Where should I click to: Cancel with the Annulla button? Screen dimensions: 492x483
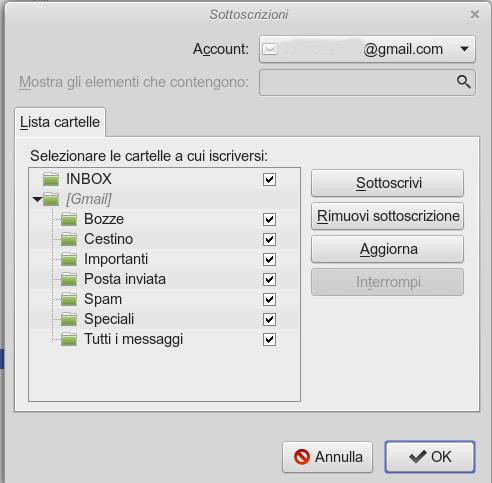[327, 457]
